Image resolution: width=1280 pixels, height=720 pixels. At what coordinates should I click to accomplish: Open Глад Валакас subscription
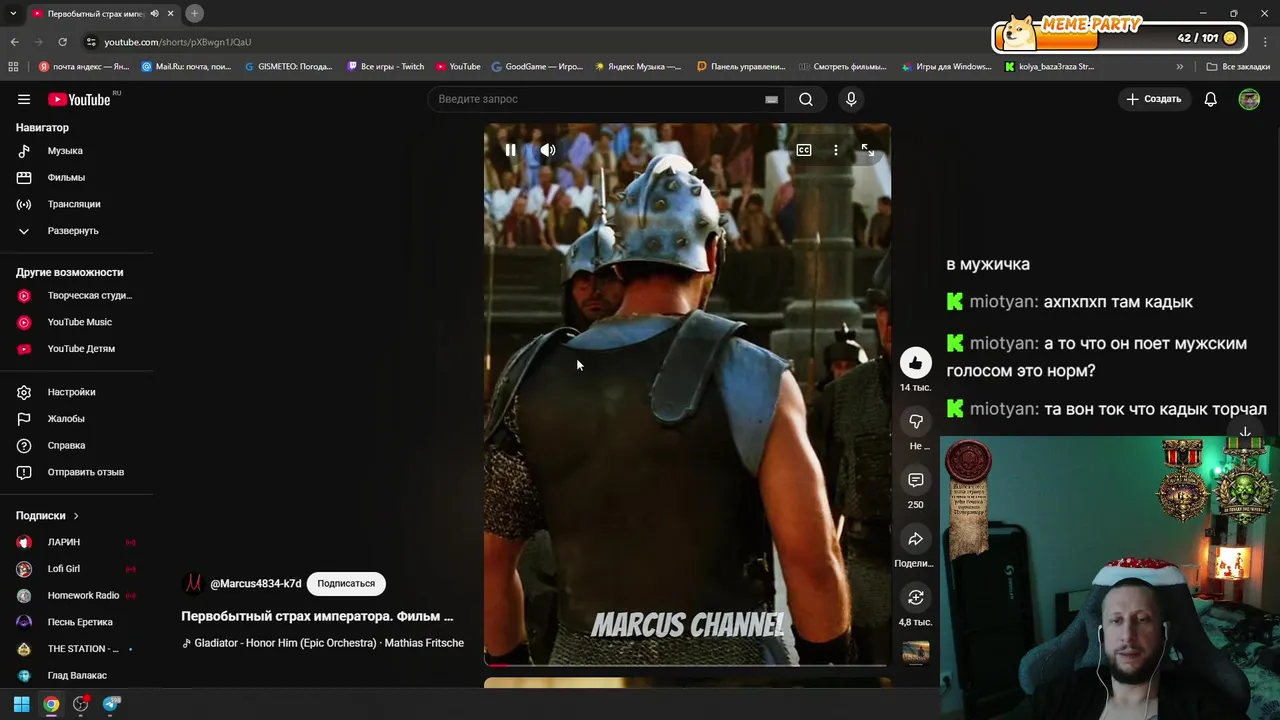tap(78, 675)
